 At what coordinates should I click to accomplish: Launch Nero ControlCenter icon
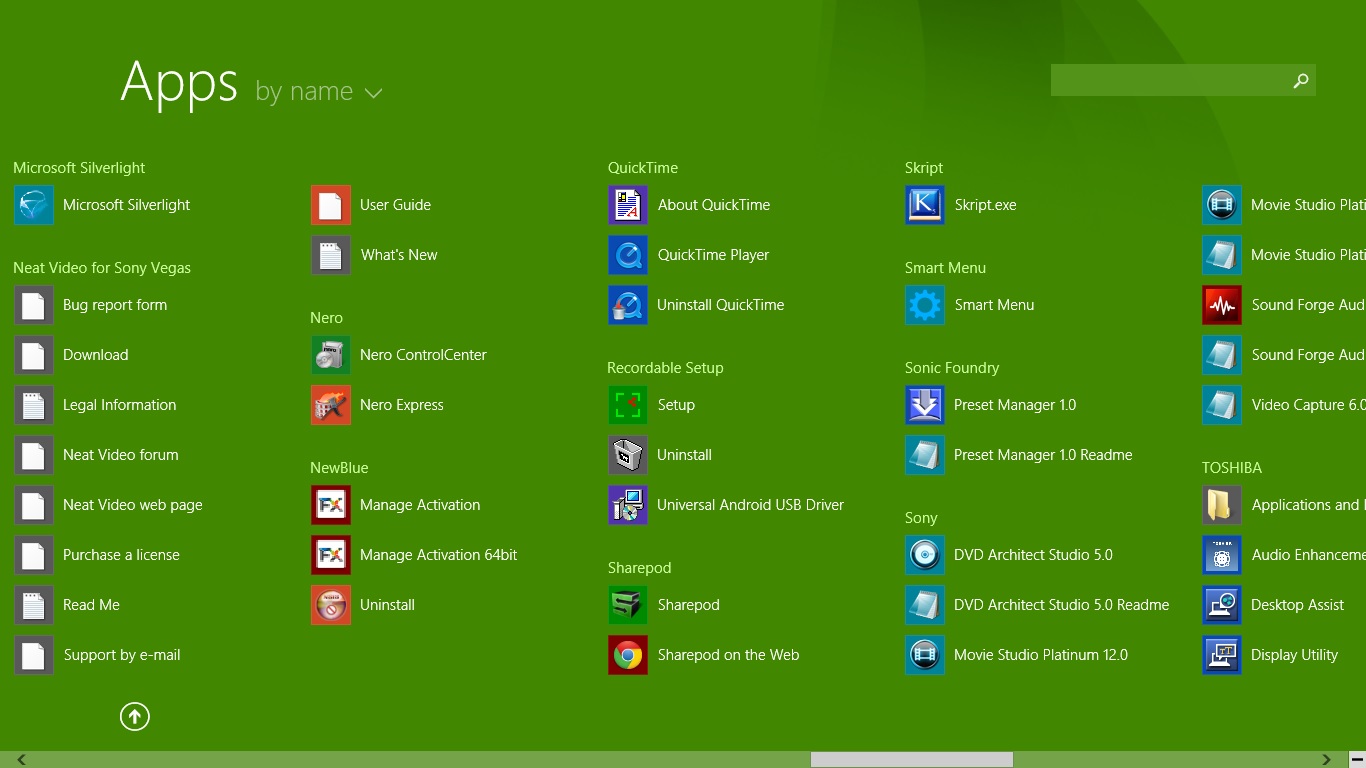(331, 355)
